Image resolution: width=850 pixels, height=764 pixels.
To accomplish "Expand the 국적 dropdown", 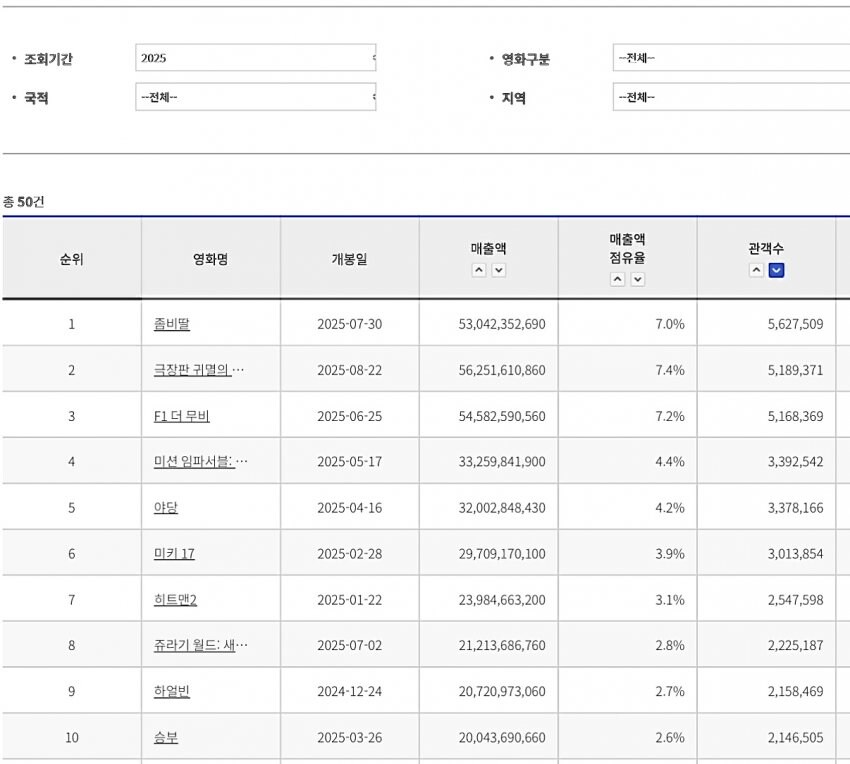I will 255,97.
